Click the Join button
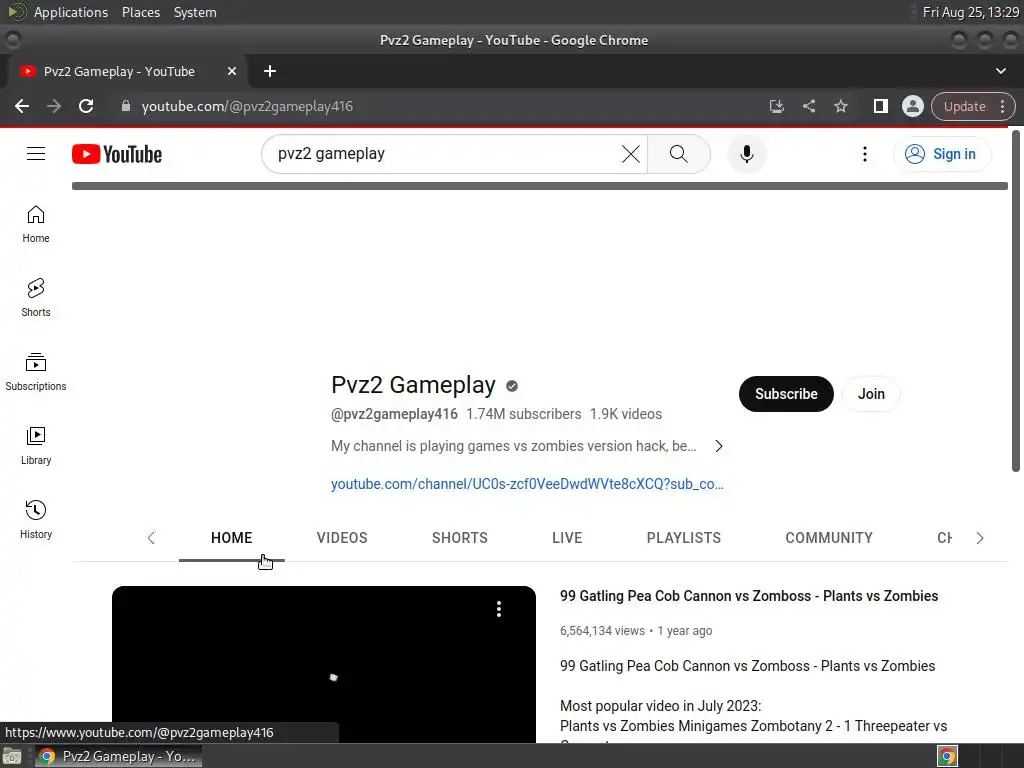The height and width of the screenshot is (768, 1024). 871,394
